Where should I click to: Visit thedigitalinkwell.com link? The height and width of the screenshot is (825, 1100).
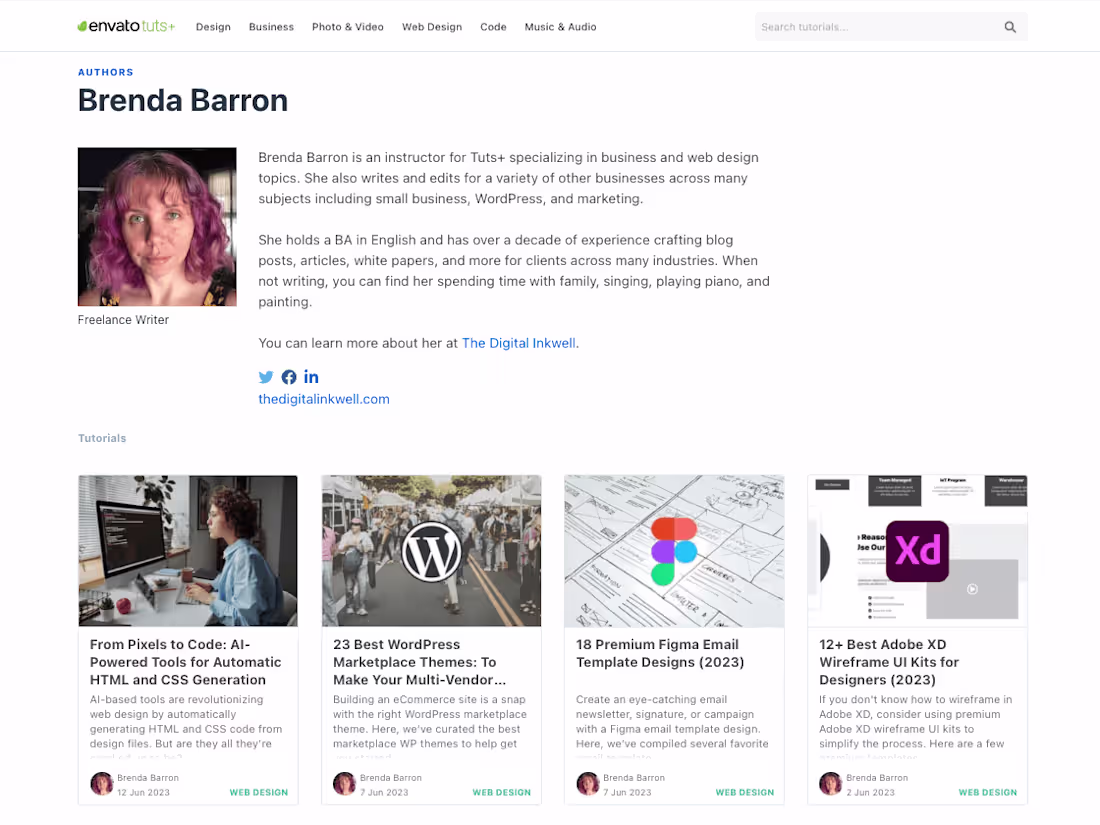click(323, 399)
